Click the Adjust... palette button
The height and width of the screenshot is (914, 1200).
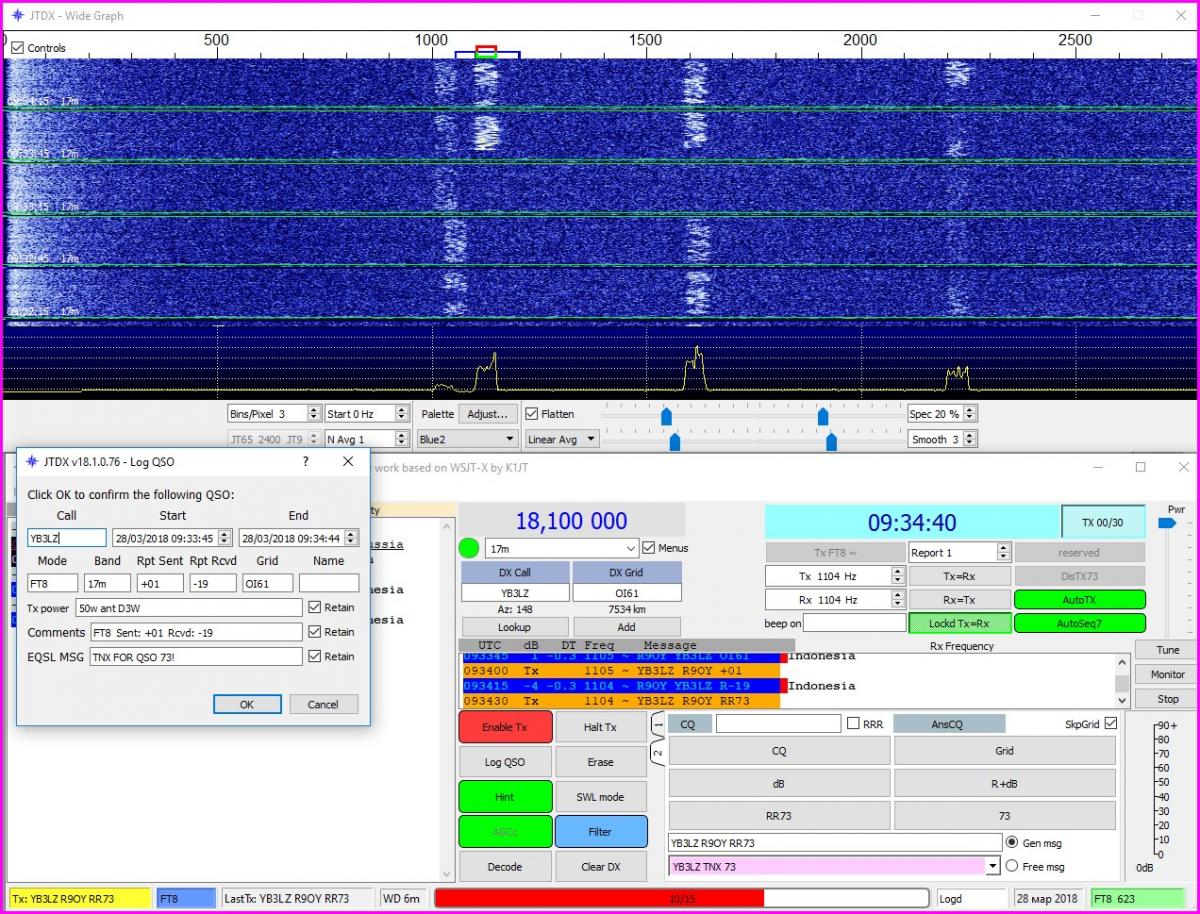(489, 414)
